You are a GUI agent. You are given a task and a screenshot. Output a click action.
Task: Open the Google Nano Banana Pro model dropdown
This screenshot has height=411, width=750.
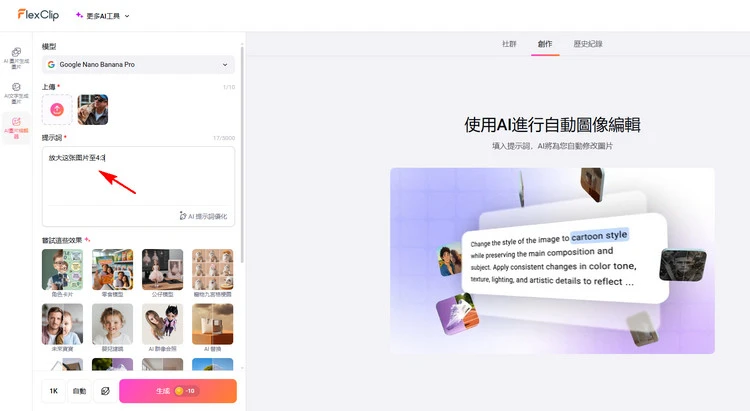tap(138, 65)
